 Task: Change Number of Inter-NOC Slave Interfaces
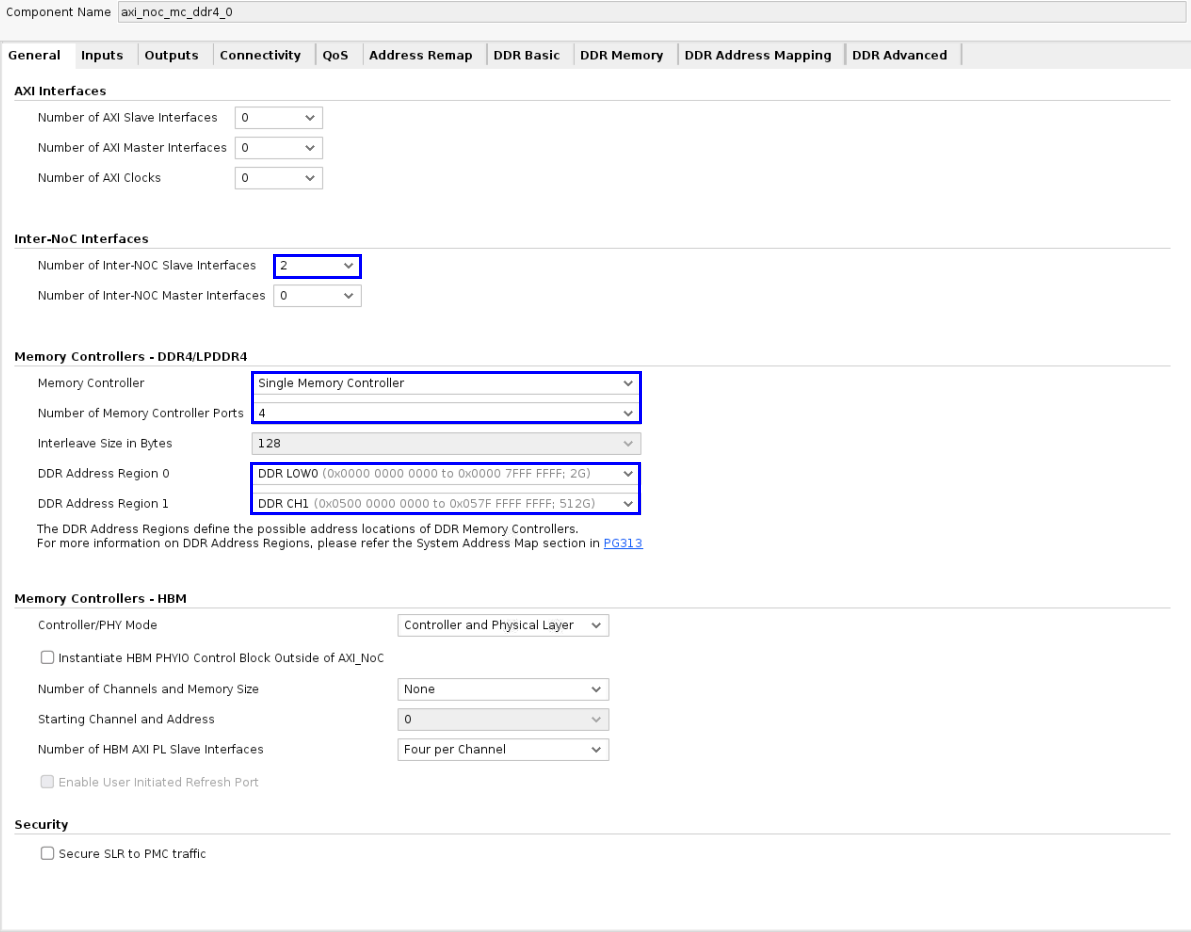[x=317, y=266]
